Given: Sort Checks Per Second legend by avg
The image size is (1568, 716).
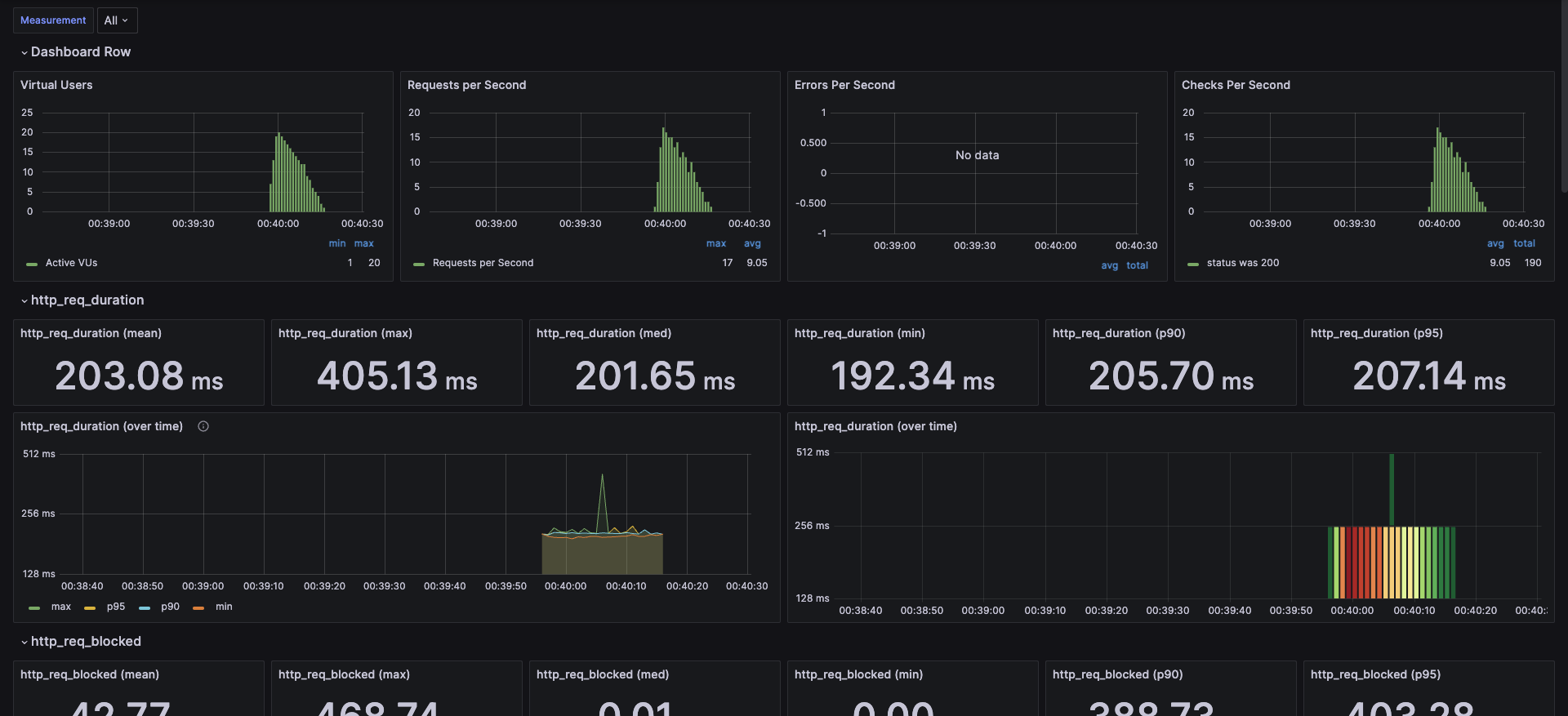Looking at the screenshot, I should pos(1495,243).
